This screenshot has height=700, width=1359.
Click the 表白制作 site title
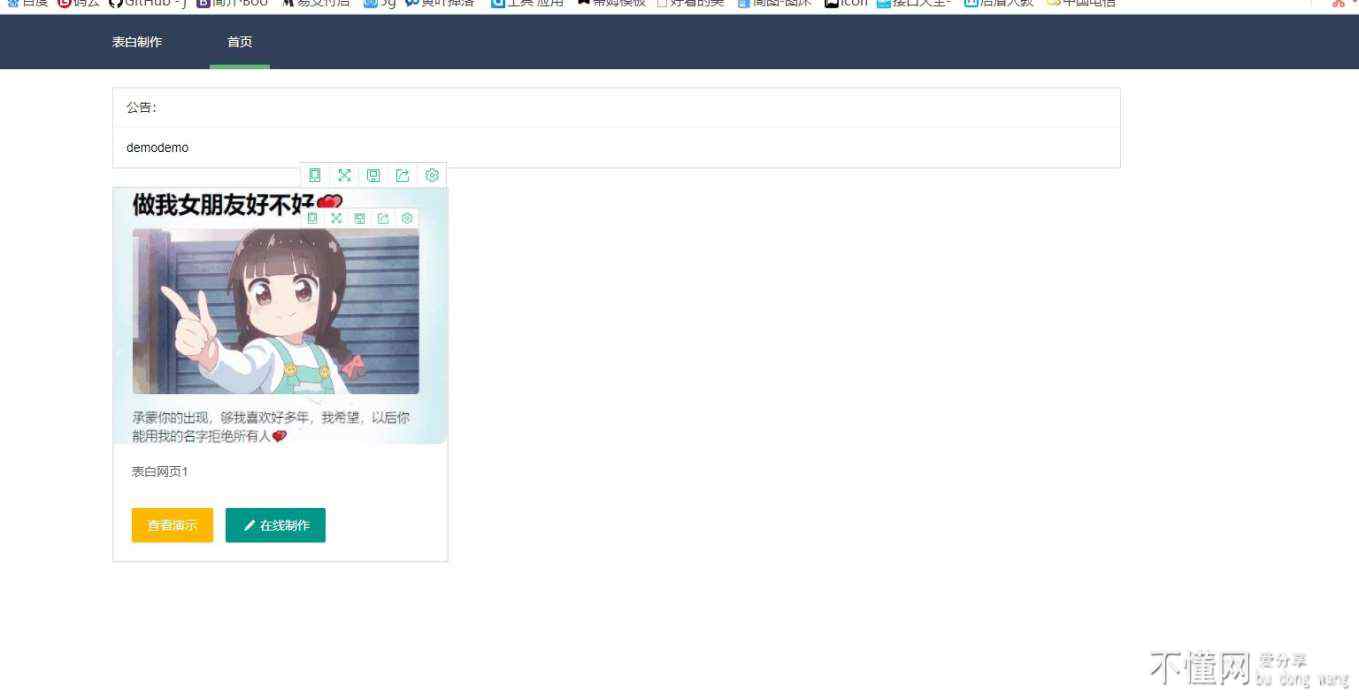tap(137, 42)
